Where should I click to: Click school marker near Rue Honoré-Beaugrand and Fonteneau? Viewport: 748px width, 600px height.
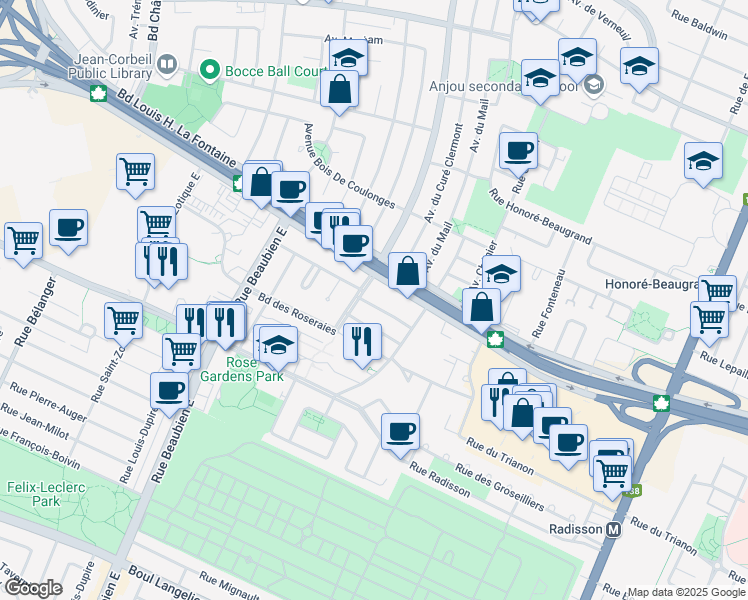501,274
